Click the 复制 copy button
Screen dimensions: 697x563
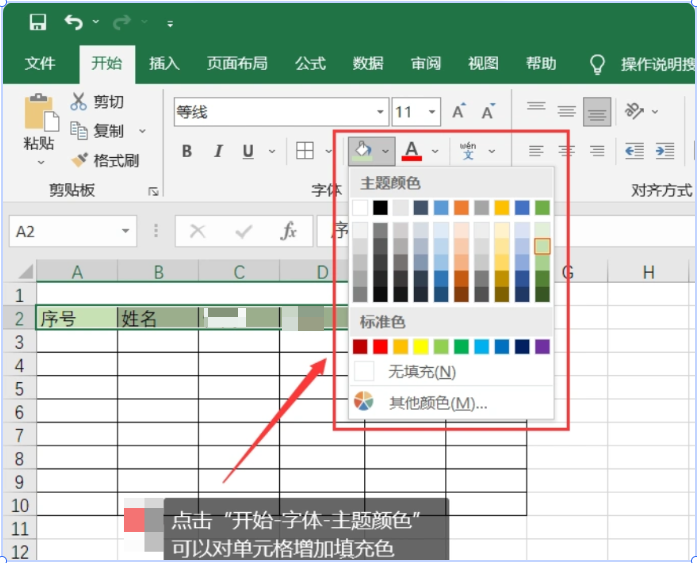coord(97,131)
